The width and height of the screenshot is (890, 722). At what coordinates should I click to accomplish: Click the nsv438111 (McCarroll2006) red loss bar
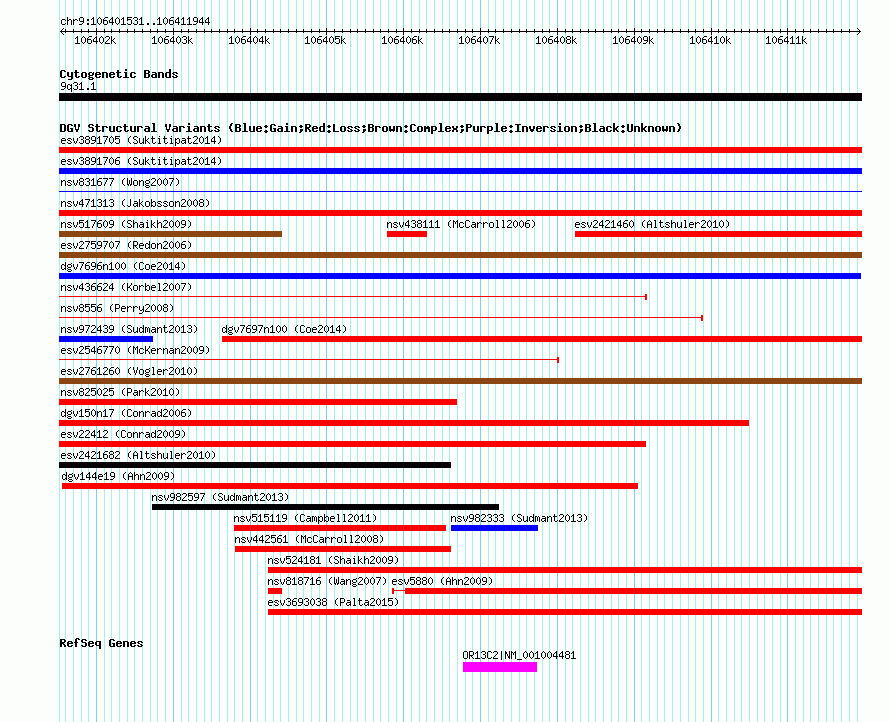(407, 234)
